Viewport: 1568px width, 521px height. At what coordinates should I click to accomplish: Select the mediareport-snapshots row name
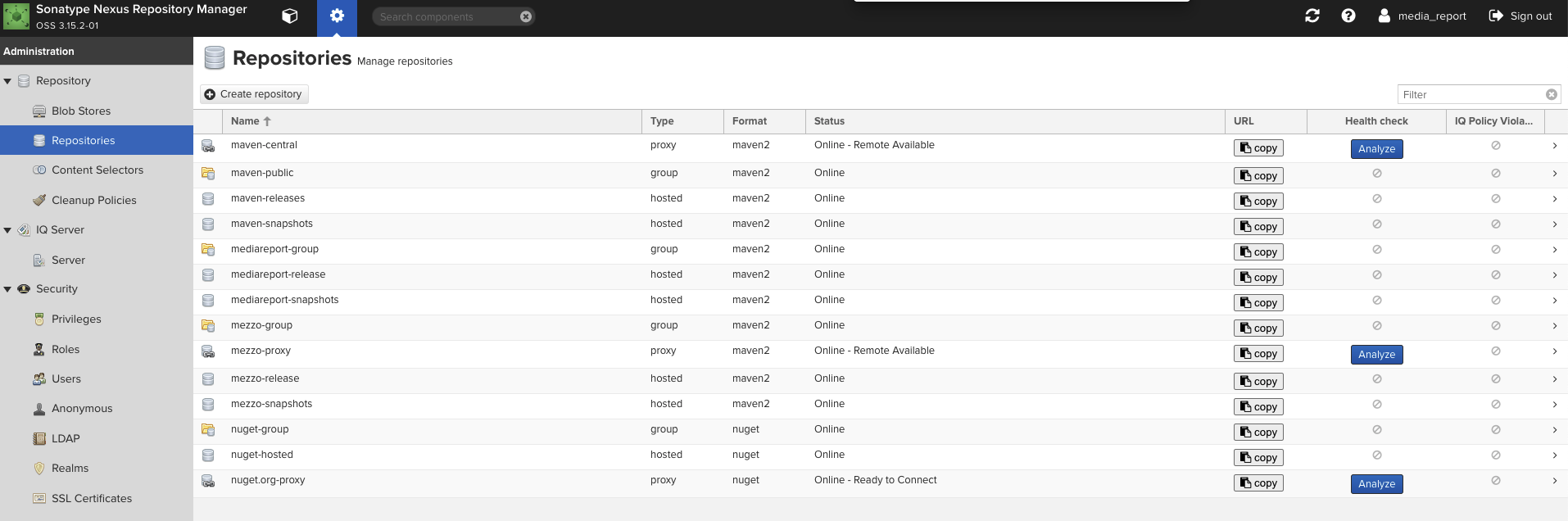click(x=285, y=300)
